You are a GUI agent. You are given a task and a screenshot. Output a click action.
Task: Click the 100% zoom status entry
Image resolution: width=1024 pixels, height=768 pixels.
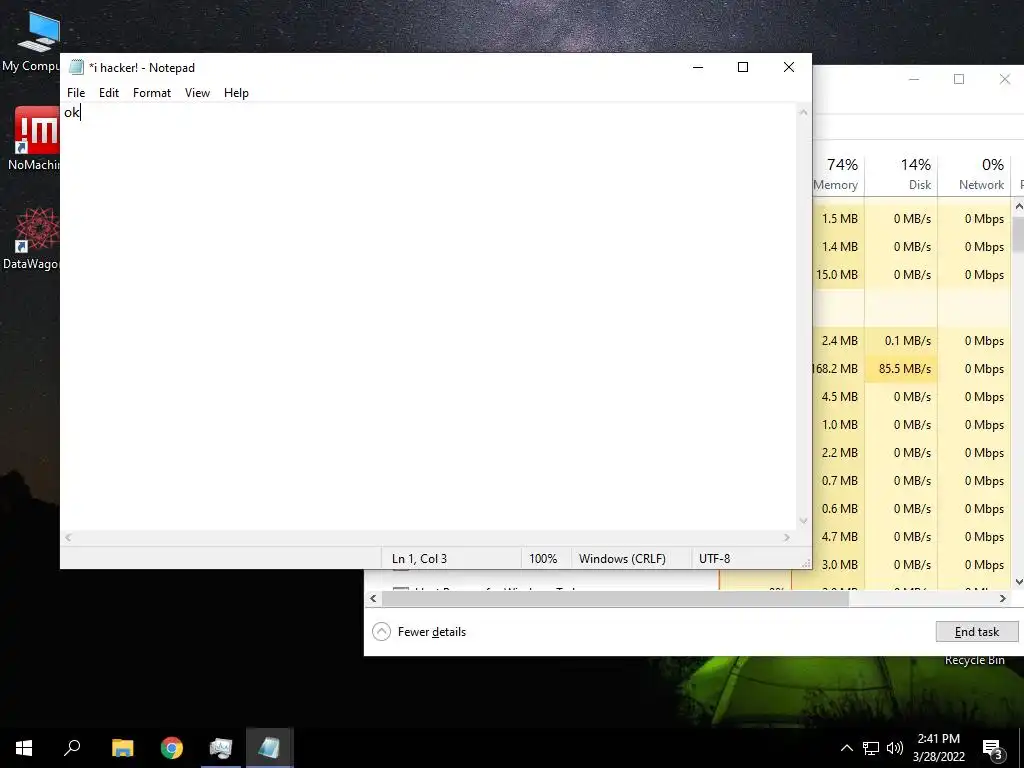[543, 558]
